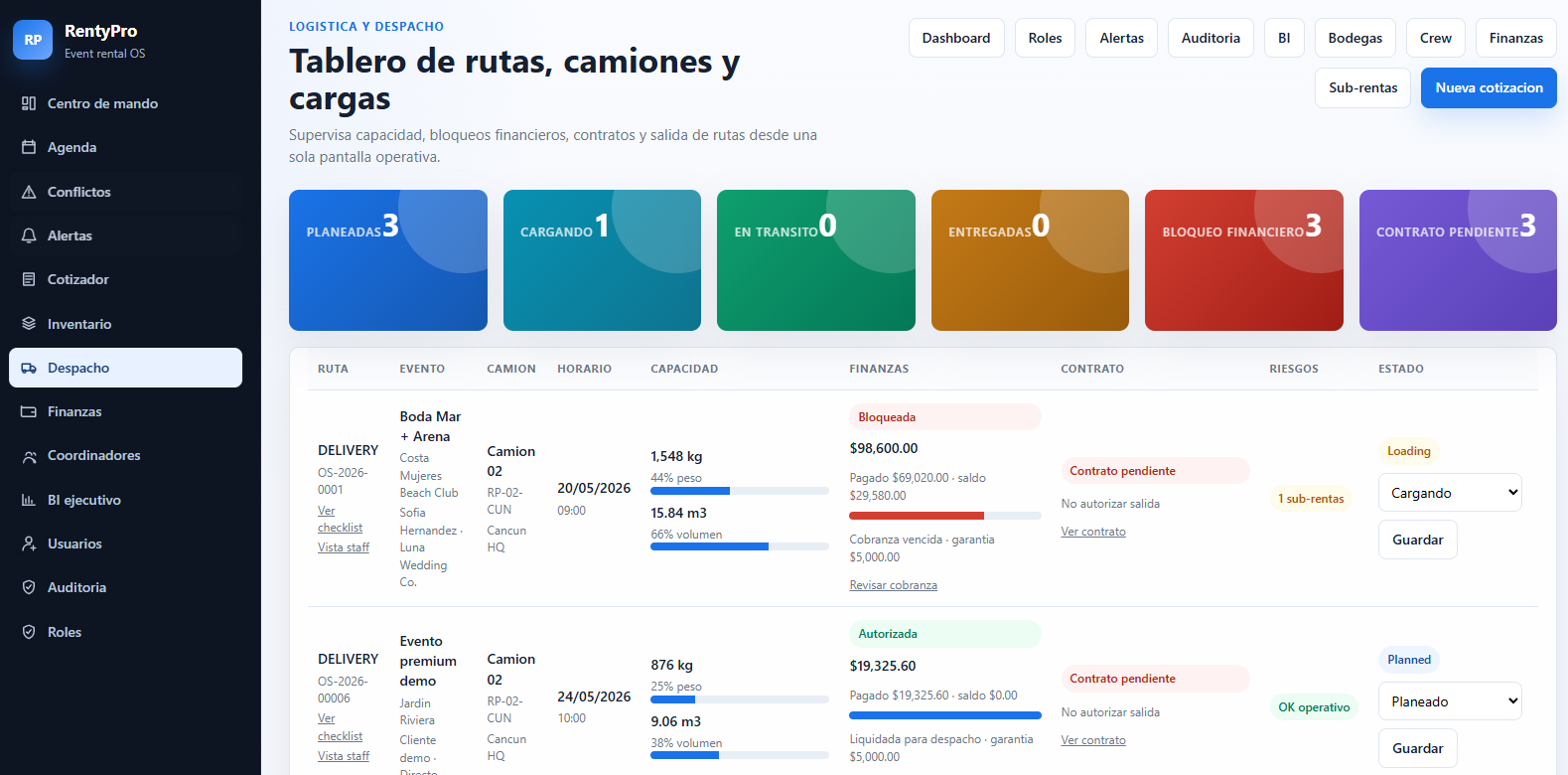Click the 44% peso capacity bar
Image resolution: width=1568 pixels, height=775 pixels.
point(740,491)
